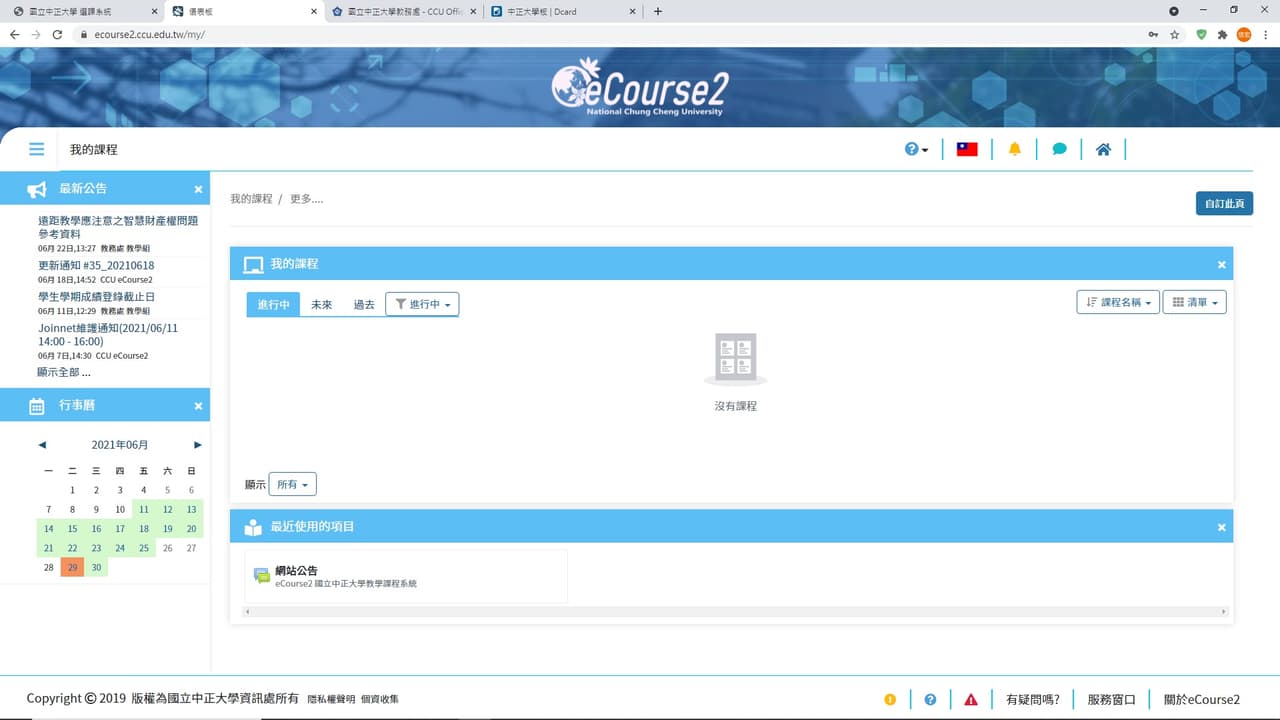Image resolution: width=1280 pixels, height=720 pixels.
Task: Click the orange info icon in the footer
Action: pyautogui.click(x=891, y=698)
